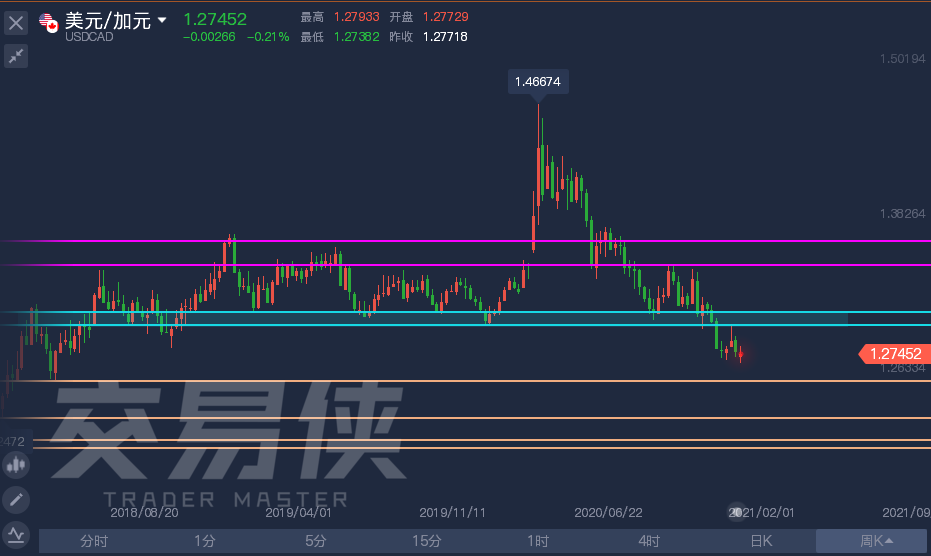This screenshot has height=556, width=931.
Task: Click the 1.46674 peak price label
Action: 538,82
